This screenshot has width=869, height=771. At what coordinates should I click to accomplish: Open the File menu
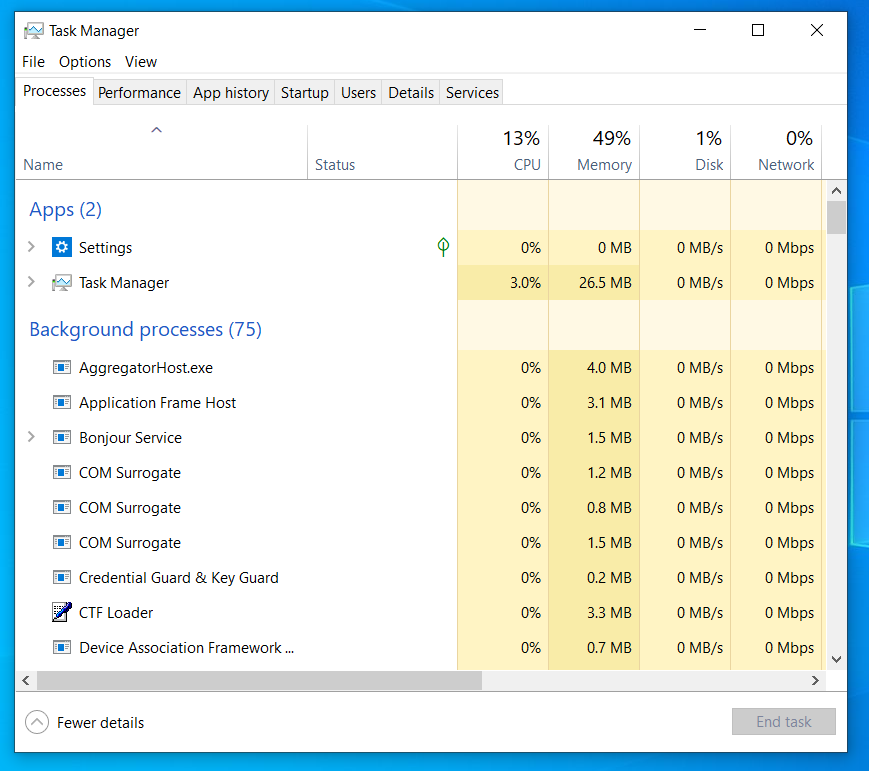pos(33,62)
